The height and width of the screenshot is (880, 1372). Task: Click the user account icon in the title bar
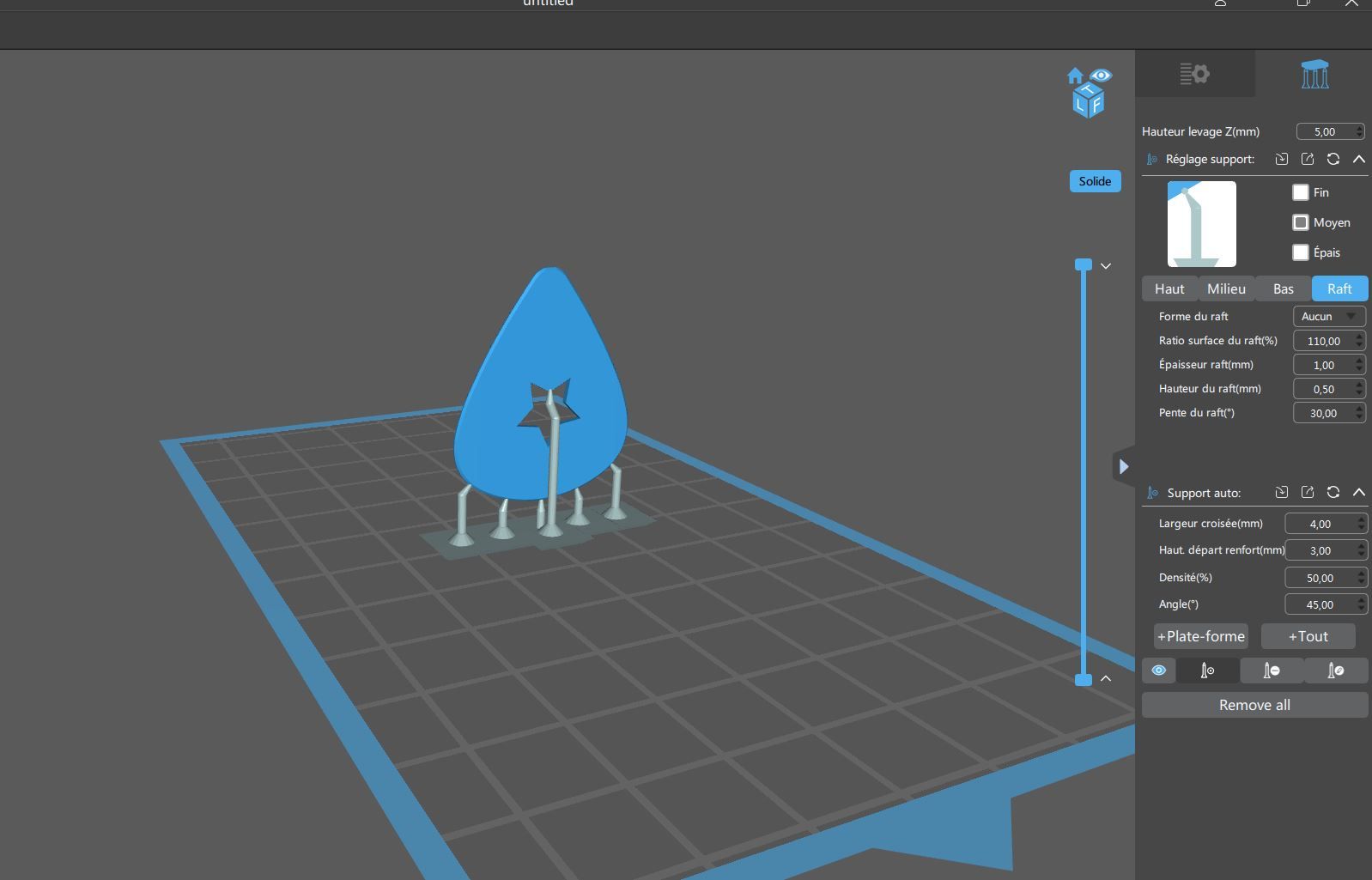(1220, 3)
